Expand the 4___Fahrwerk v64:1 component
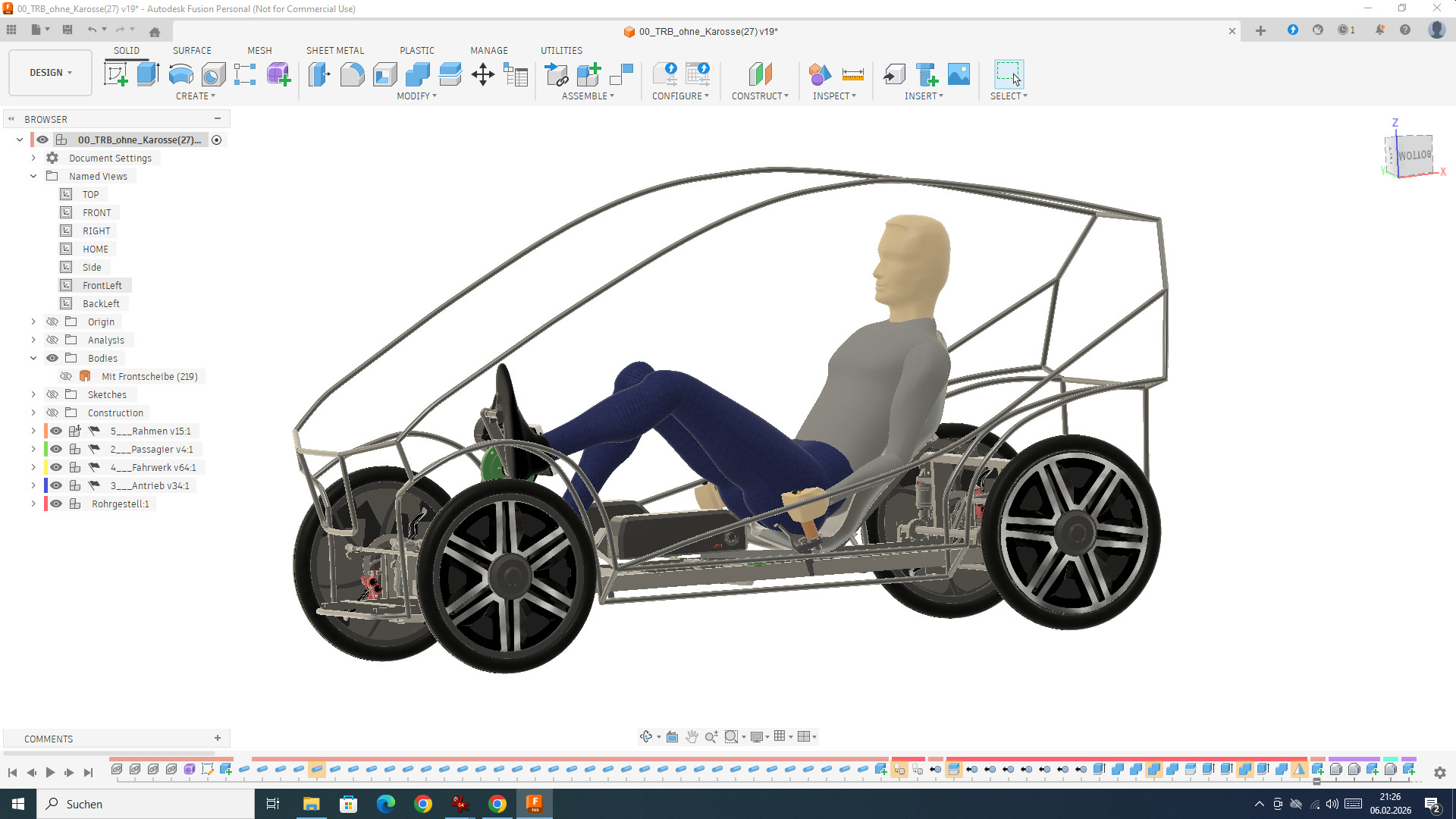The width and height of the screenshot is (1456, 819). pyautogui.click(x=33, y=467)
